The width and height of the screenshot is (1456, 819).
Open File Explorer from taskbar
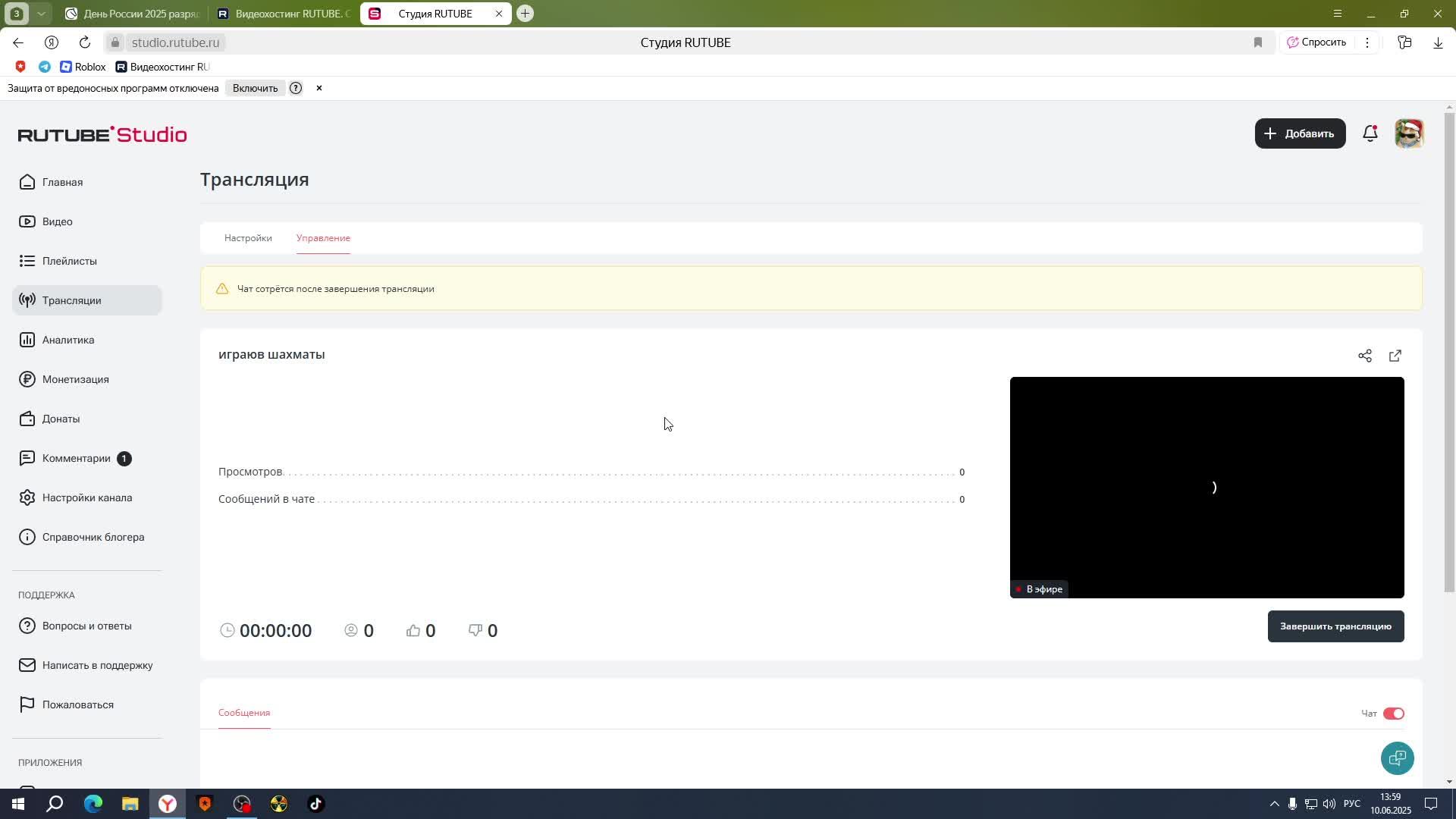click(130, 804)
